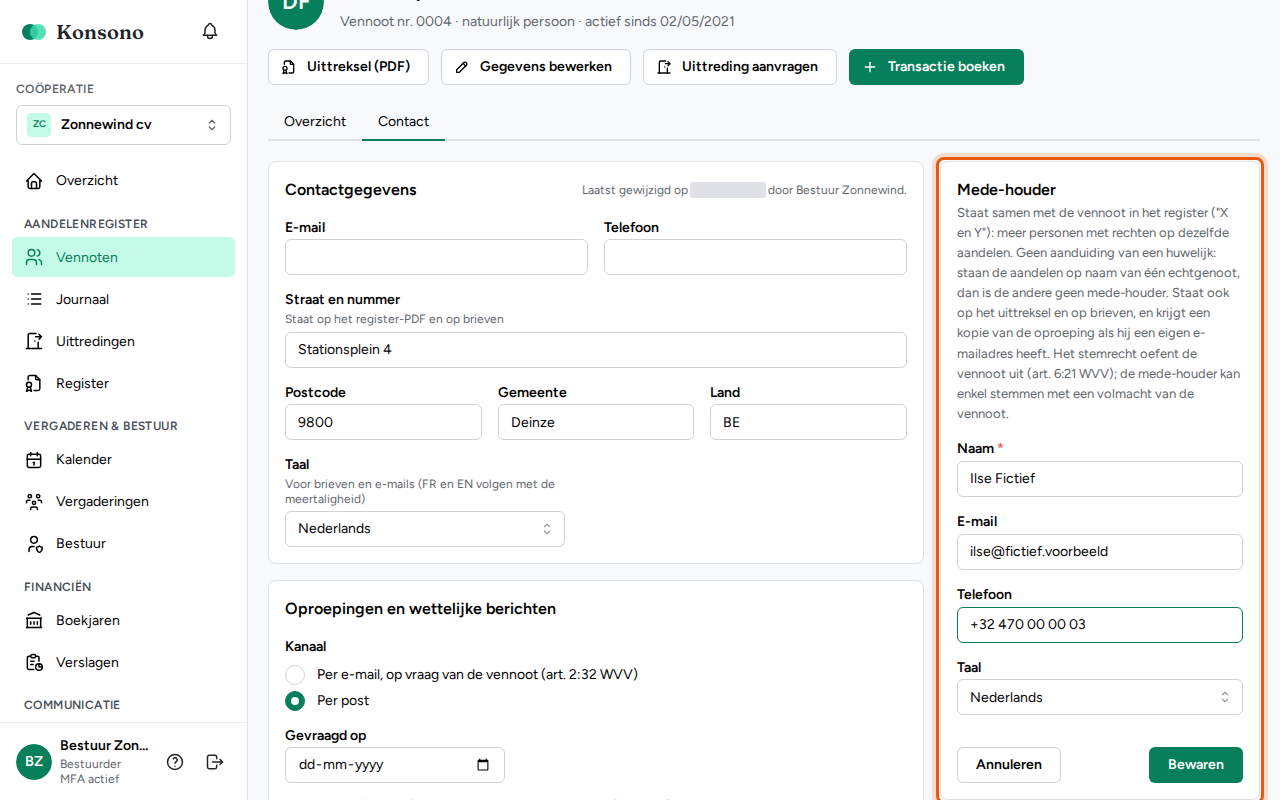Image resolution: width=1280 pixels, height=800 pixels.
Task: Open Register in the sidebar
Action: [x=123, y=383]
